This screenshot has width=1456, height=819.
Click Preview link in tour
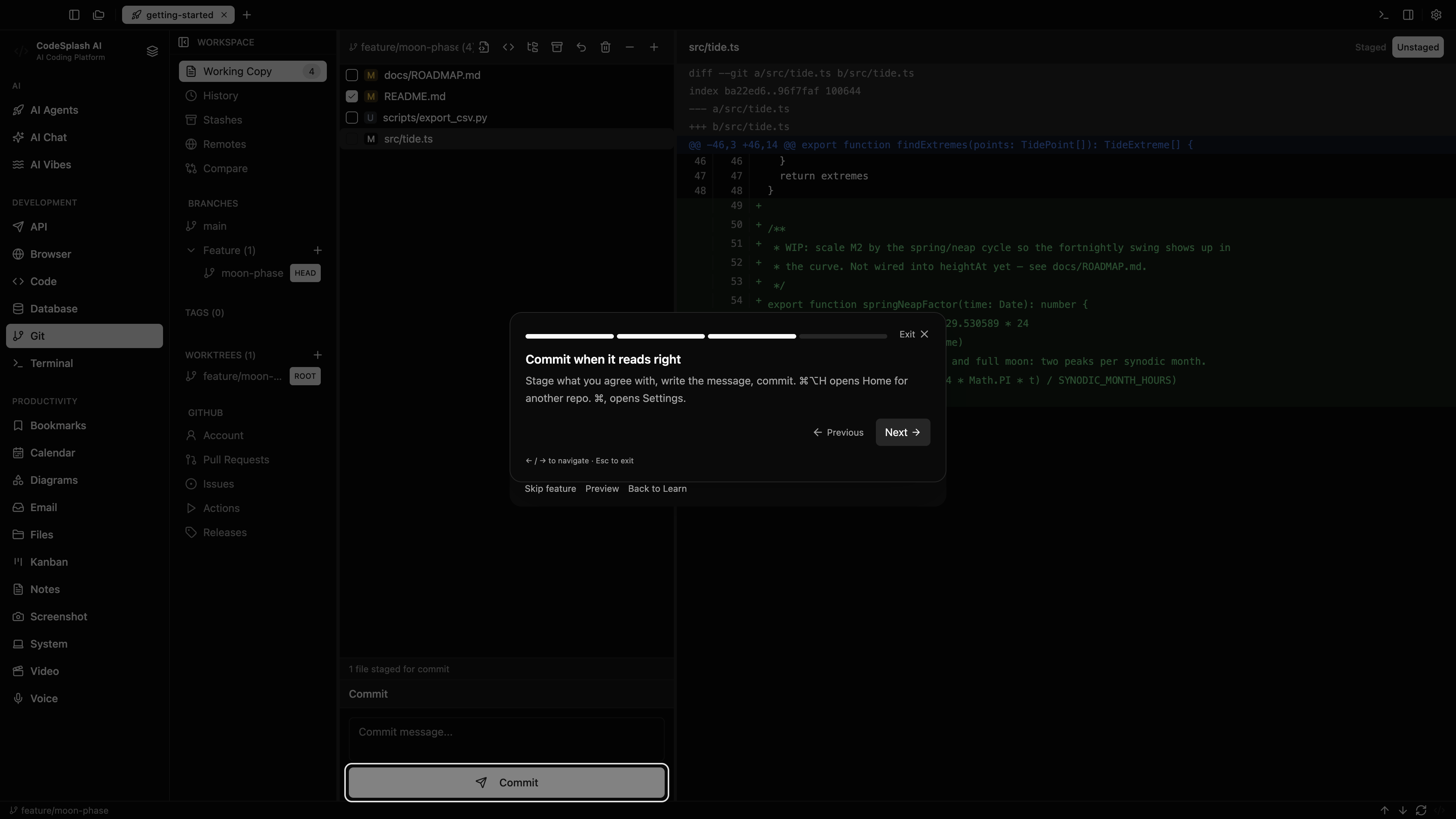(602, 488)
